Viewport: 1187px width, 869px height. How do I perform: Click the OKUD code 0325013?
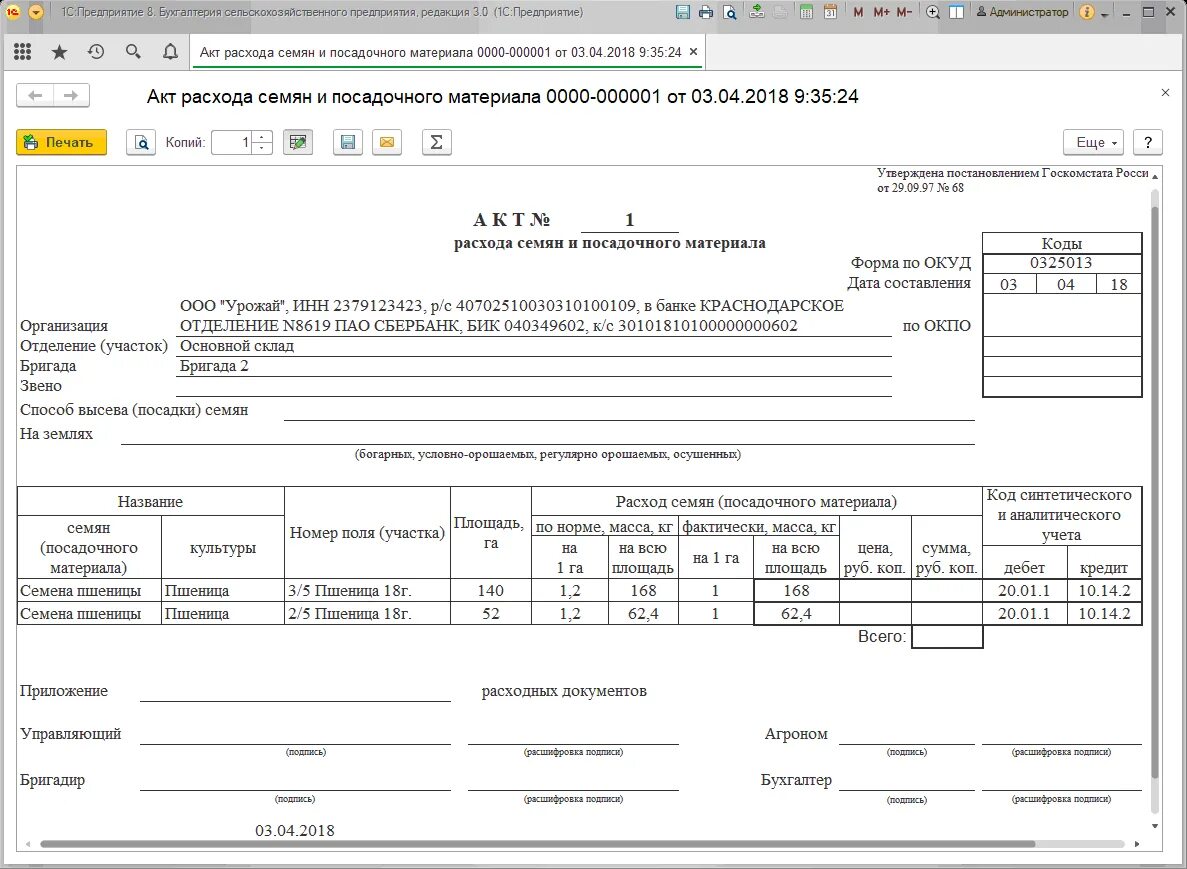1061,263
